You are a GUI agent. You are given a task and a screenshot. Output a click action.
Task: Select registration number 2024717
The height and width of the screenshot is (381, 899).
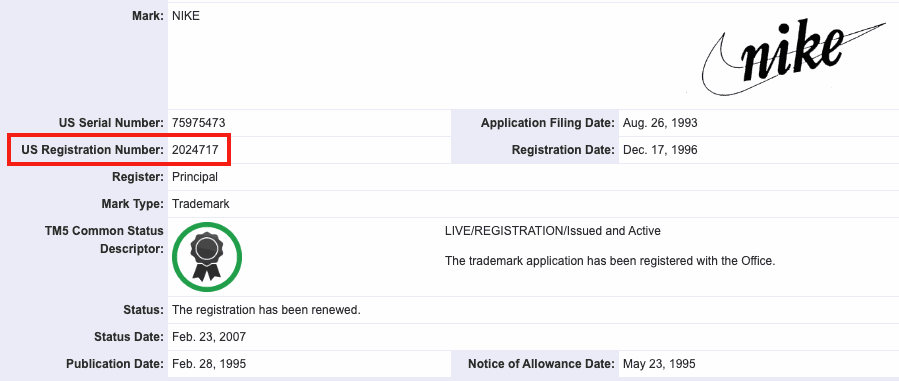(195, 150)
